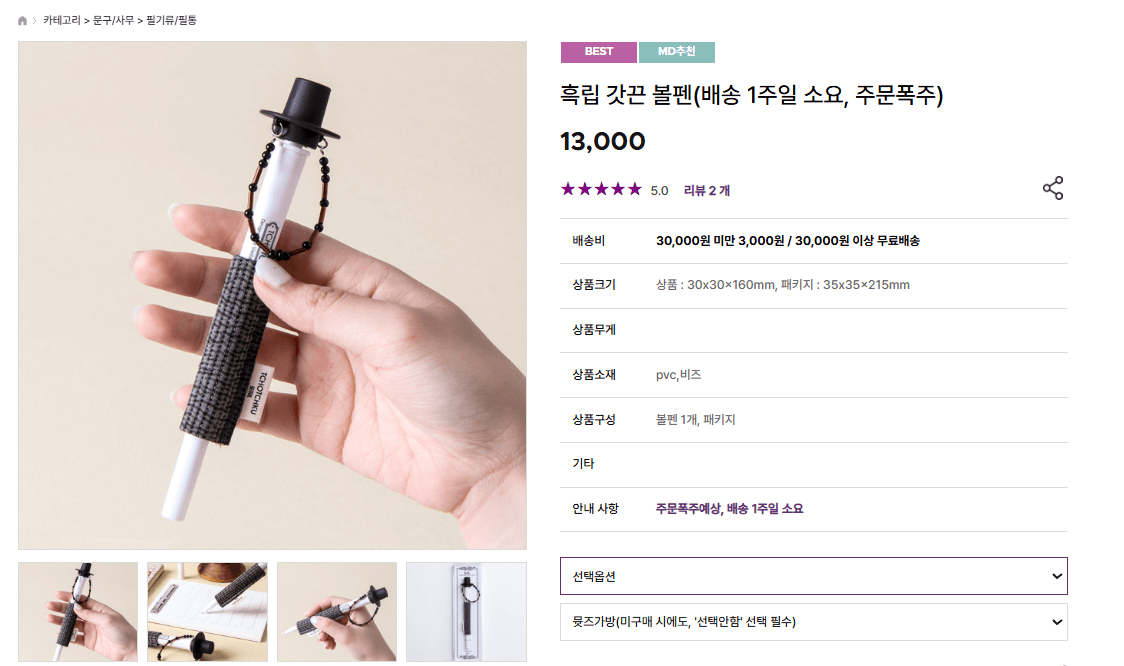
Task: Open 필기류/필통 breadcrumb link
Action: [171, 20]
